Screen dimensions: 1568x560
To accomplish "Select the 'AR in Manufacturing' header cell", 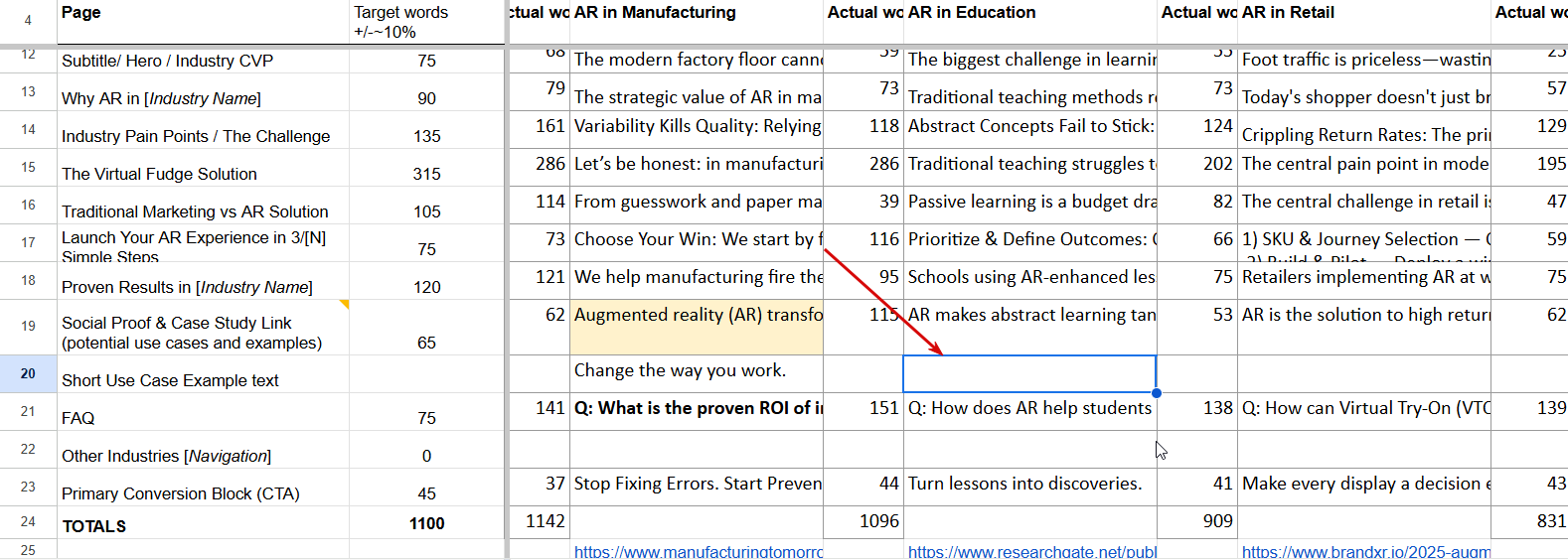I will (x=696, y=13).
